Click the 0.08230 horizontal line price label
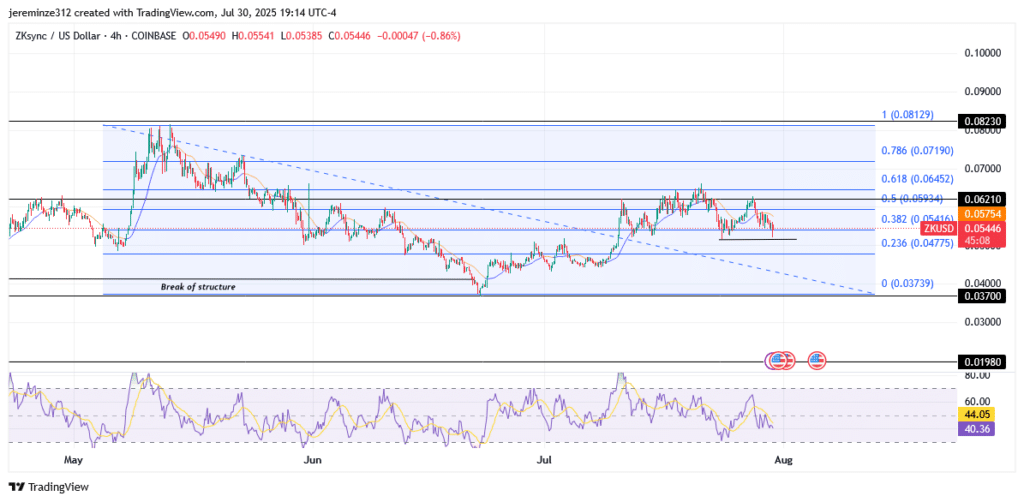Viewport: 1024px width, 502px height. tap(982, 121)
